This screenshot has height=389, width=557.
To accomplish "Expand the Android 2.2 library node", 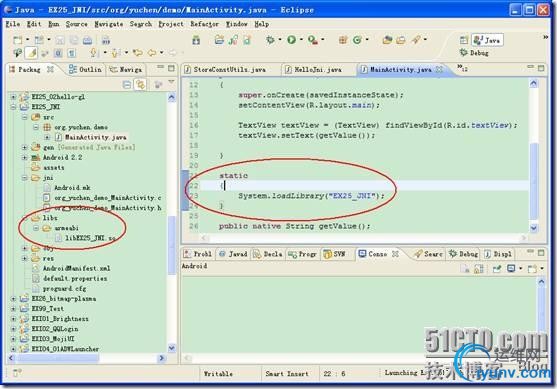I will coord(25,157).
